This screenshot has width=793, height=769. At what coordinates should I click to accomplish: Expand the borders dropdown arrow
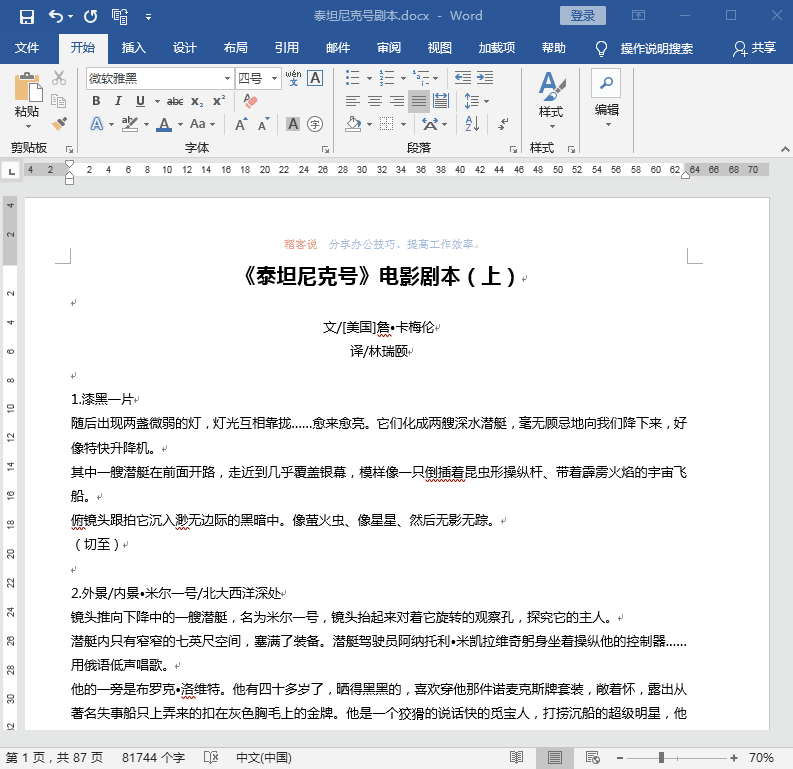tap(403, 124)
